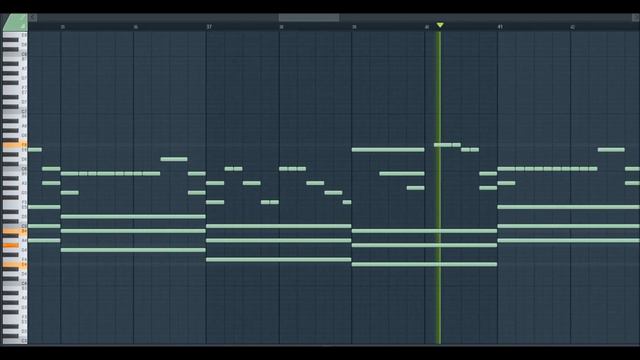Select the long G4 note starting at bar 35

(x=133, y=250)
